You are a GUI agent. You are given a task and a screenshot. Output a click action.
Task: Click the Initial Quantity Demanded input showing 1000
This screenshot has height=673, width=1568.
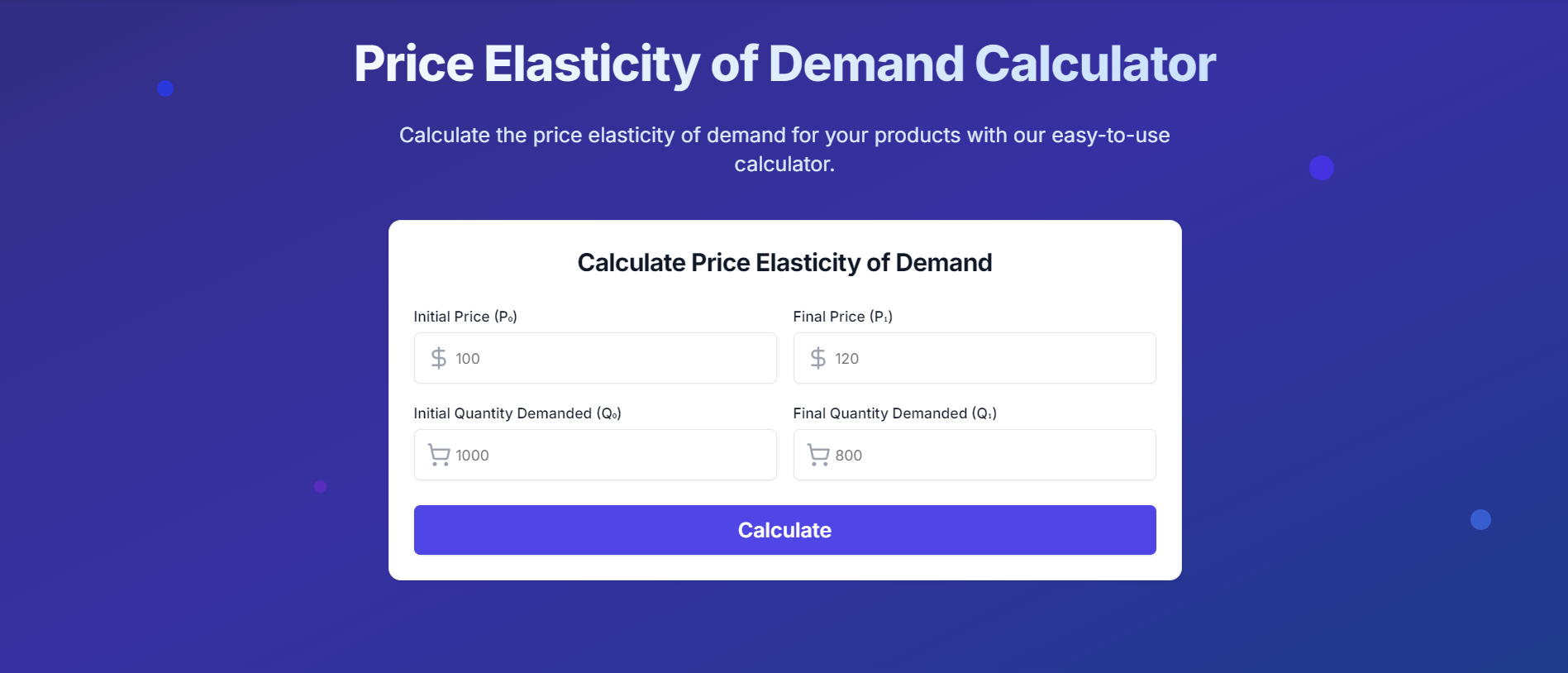[594, 455]
